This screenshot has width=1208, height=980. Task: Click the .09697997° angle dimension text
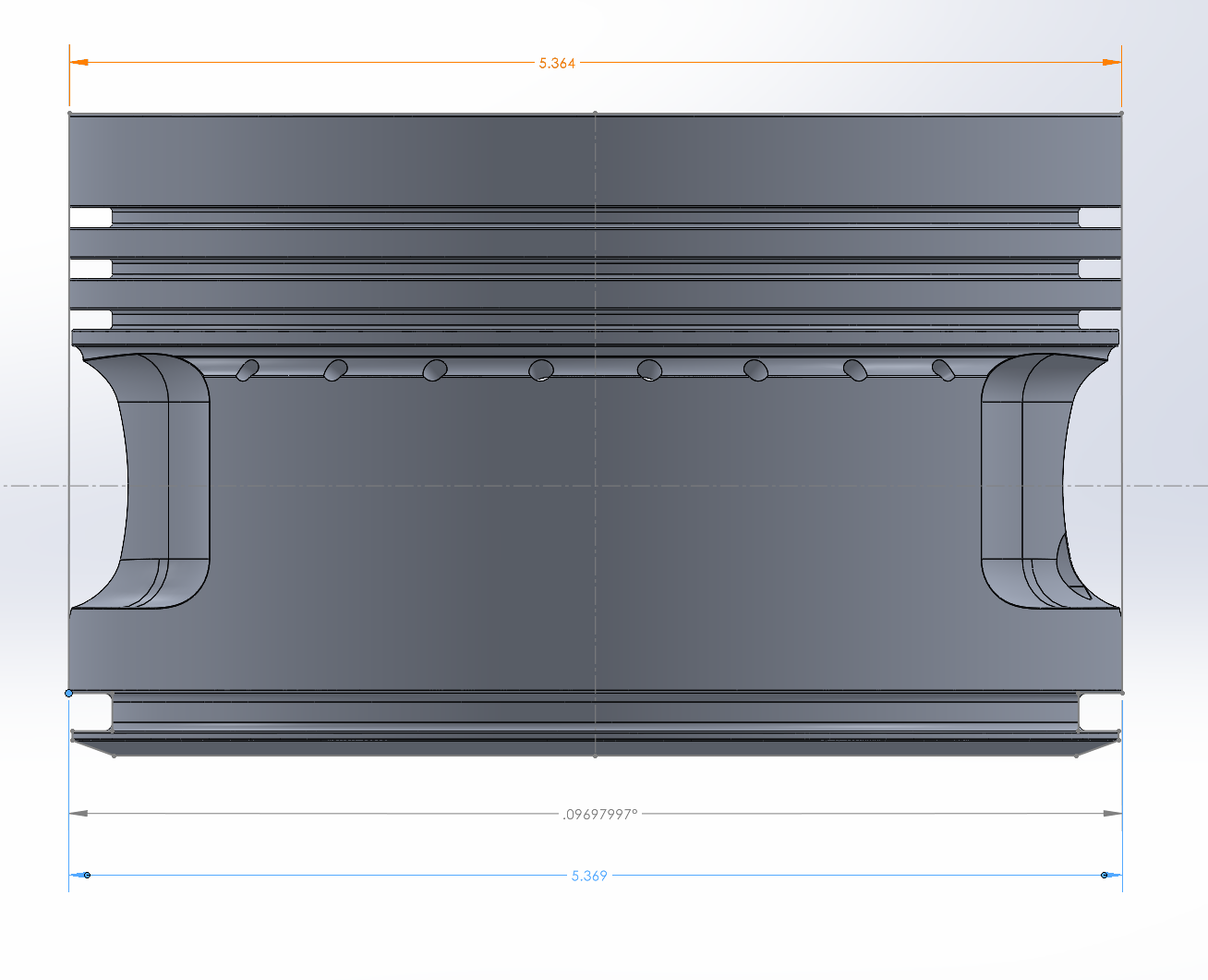pyautogui.click(x=600, y=815)
